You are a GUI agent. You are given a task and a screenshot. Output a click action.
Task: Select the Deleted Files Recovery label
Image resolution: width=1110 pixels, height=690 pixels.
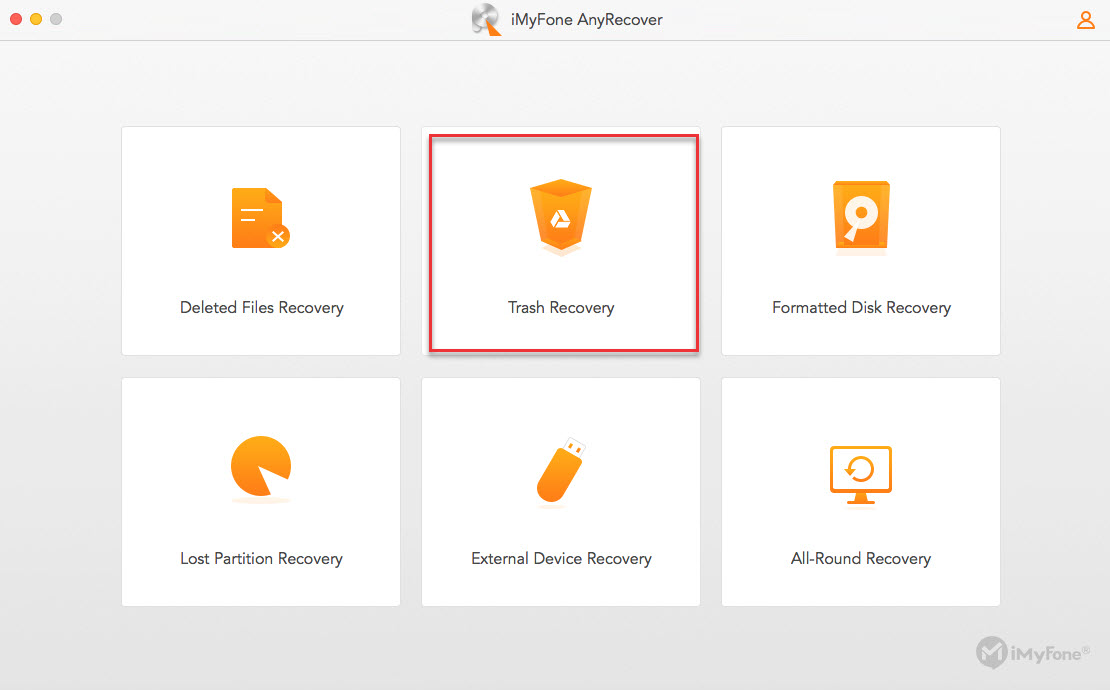click(x=261, y=308)
